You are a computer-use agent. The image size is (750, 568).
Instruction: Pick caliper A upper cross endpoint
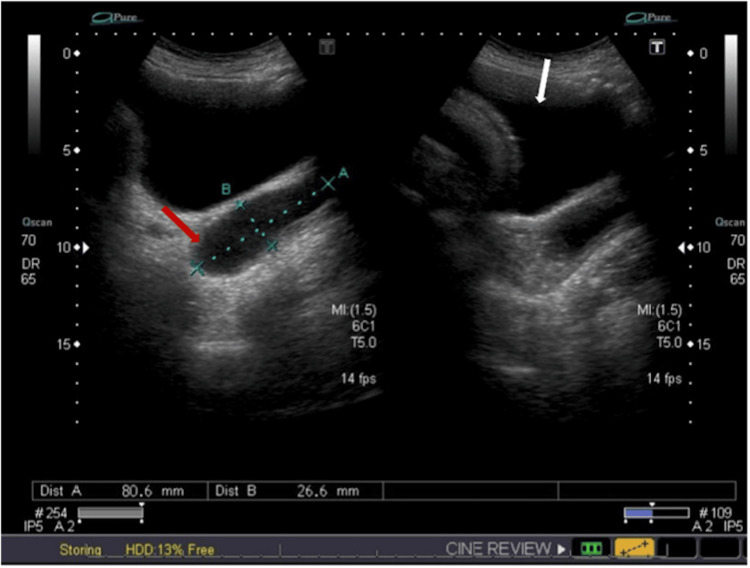(x=328, y=183)
